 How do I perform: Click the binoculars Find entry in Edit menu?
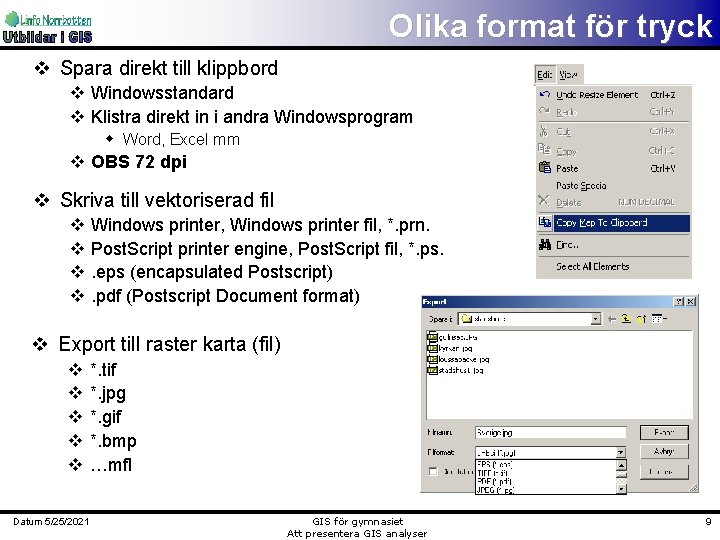613,245
